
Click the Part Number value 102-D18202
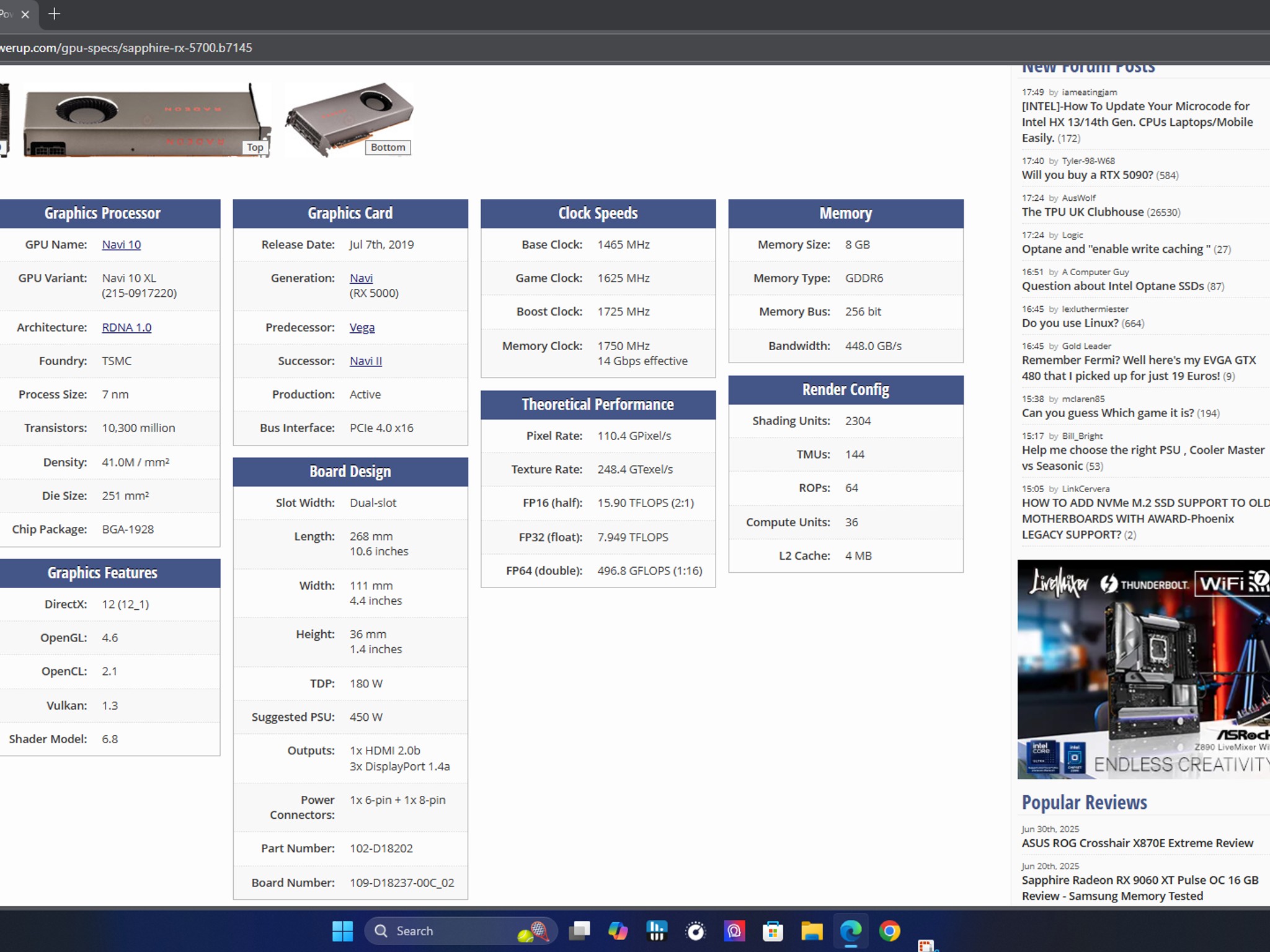coord(381,848)
